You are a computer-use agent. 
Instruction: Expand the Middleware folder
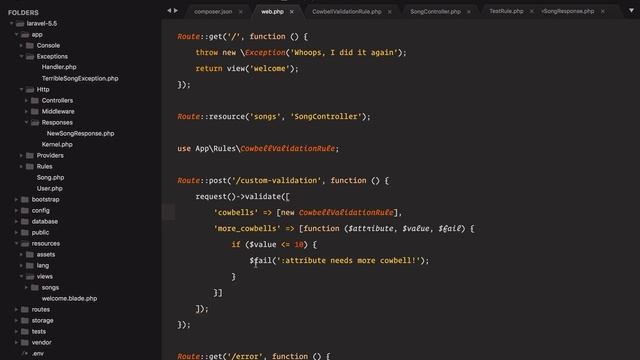pyautogui.click(x=26, y=111)
